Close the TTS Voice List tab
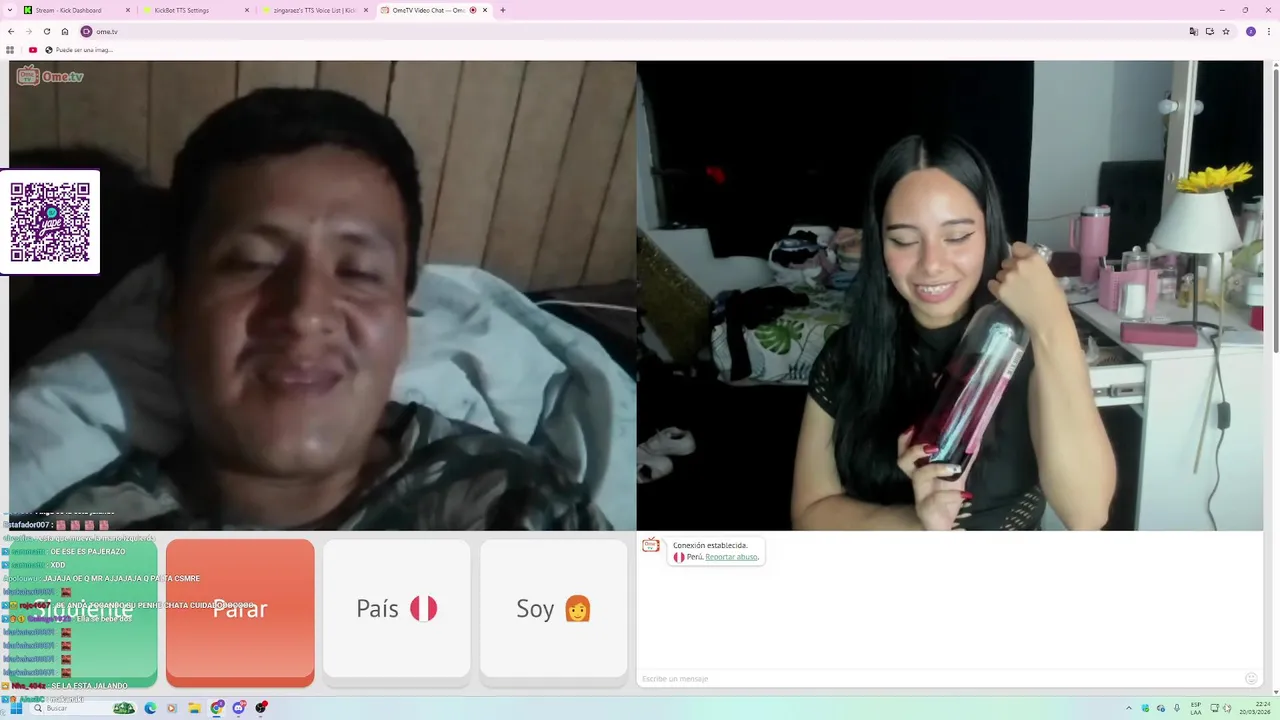 (366, 10)
